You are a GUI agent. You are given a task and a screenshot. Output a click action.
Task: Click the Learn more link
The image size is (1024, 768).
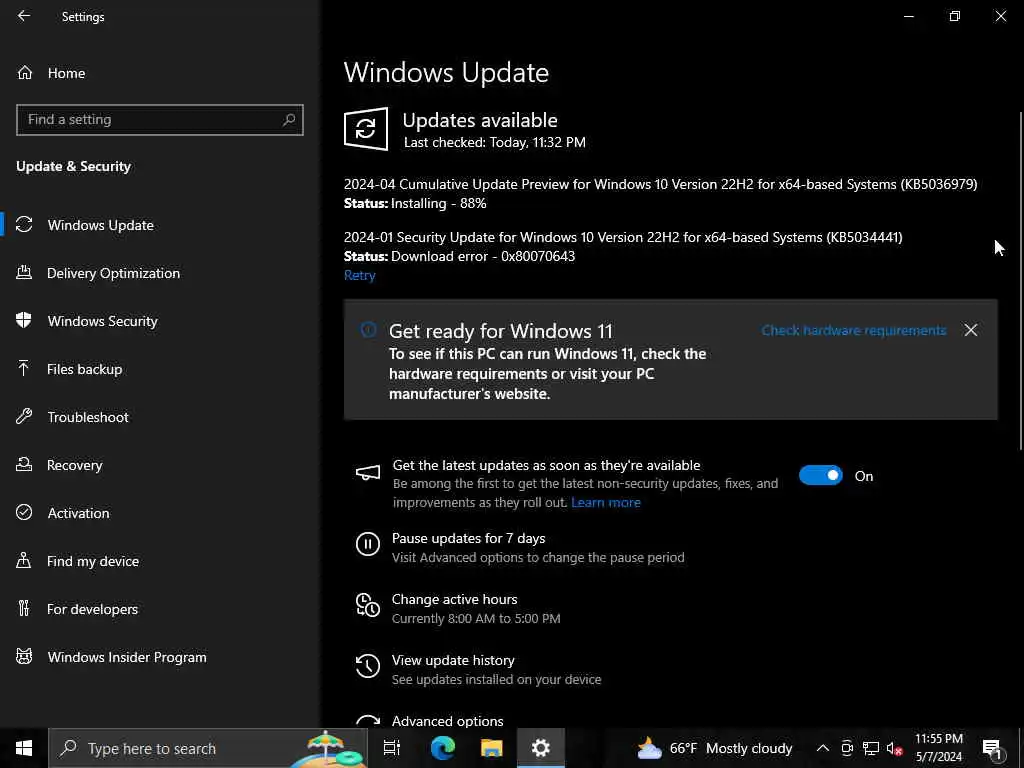pyautogui.click(x=606, y=503)
